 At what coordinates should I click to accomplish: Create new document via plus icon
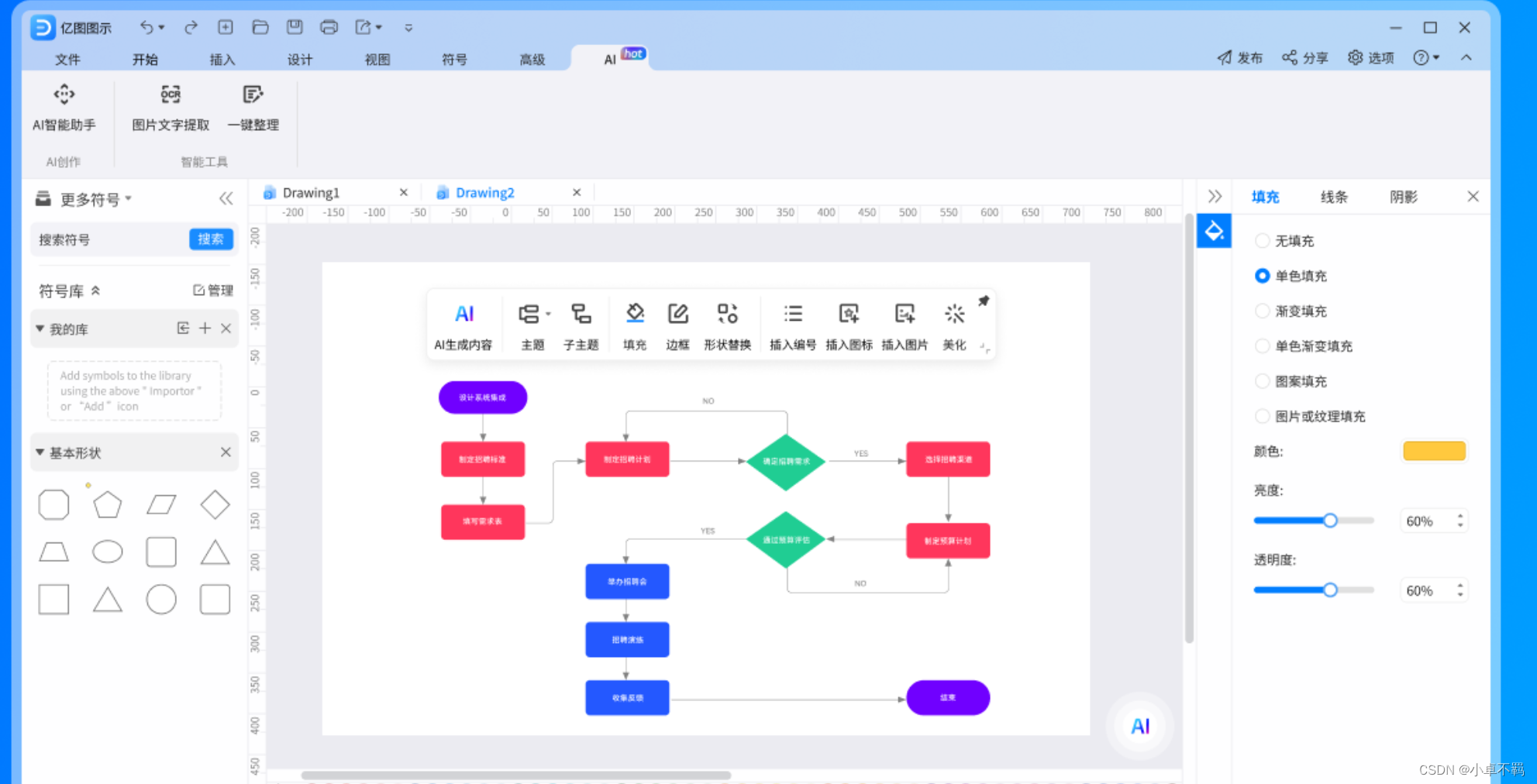225,27
